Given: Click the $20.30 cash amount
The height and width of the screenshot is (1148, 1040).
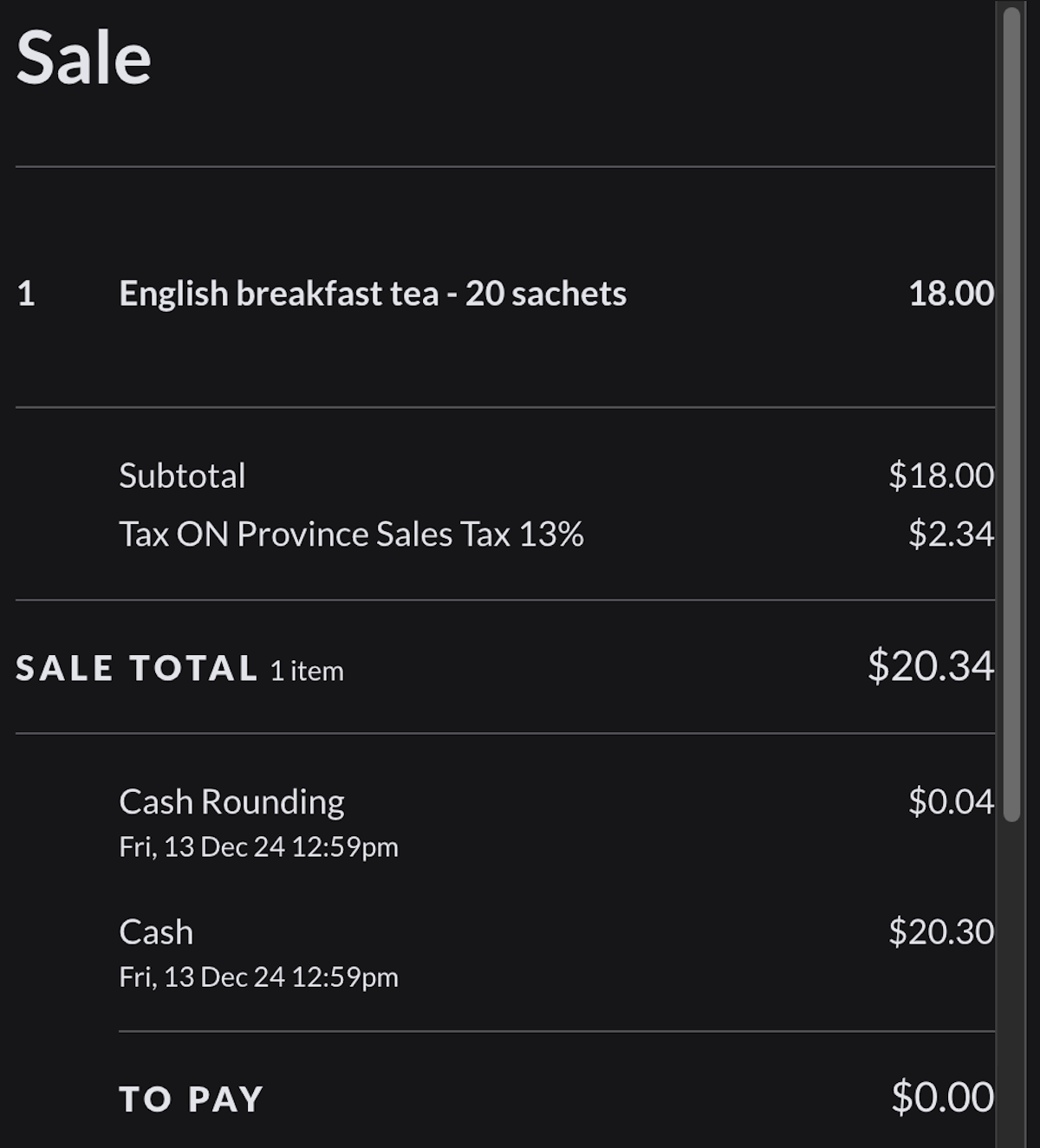Looking at the screenshot, I should 940,932.
